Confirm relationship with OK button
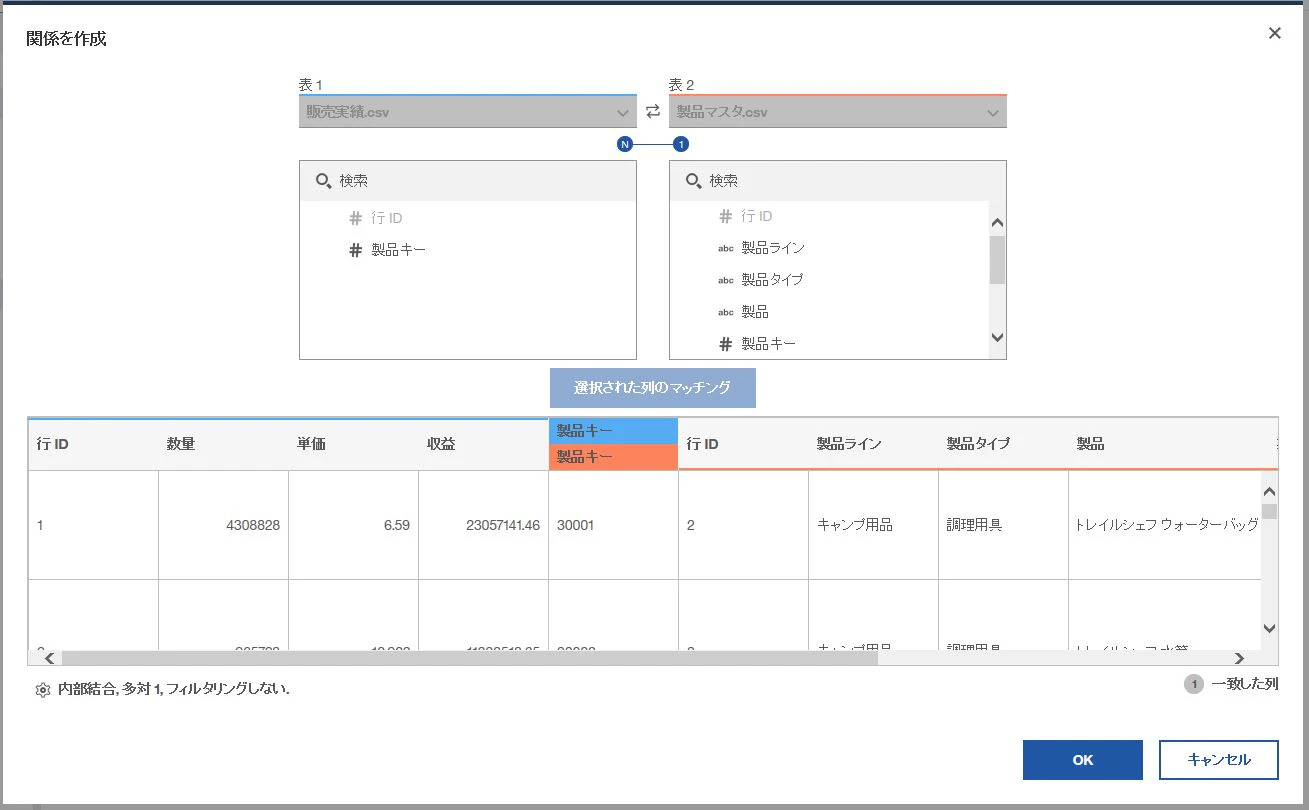 click(1083, 760)
